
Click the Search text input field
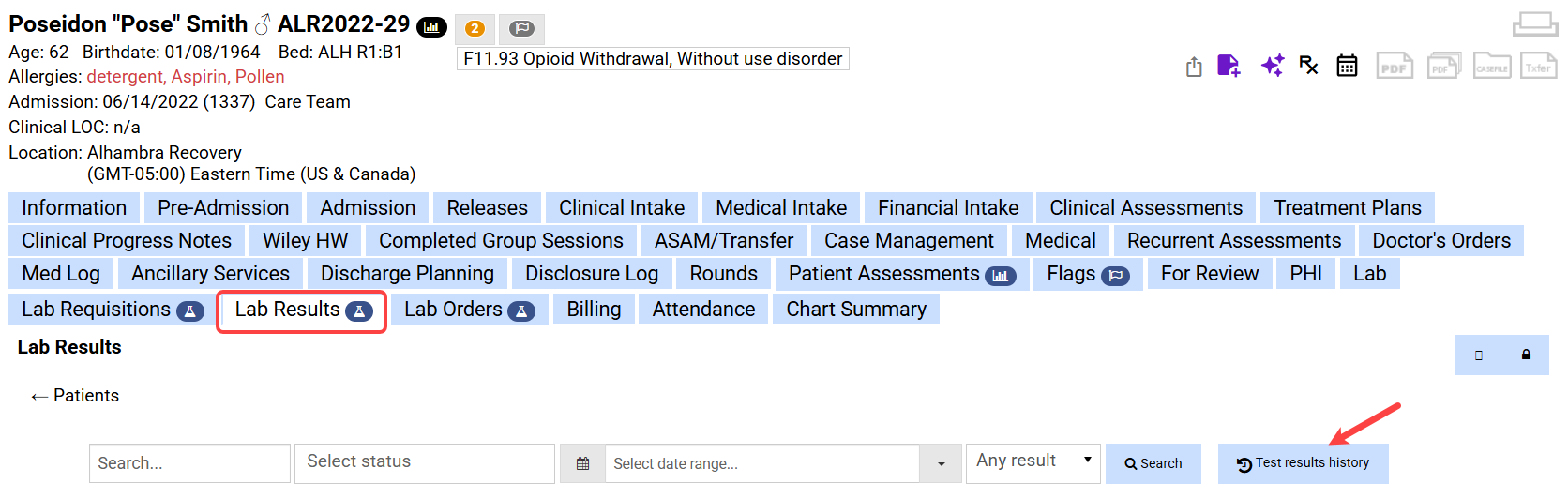point(189,463)
